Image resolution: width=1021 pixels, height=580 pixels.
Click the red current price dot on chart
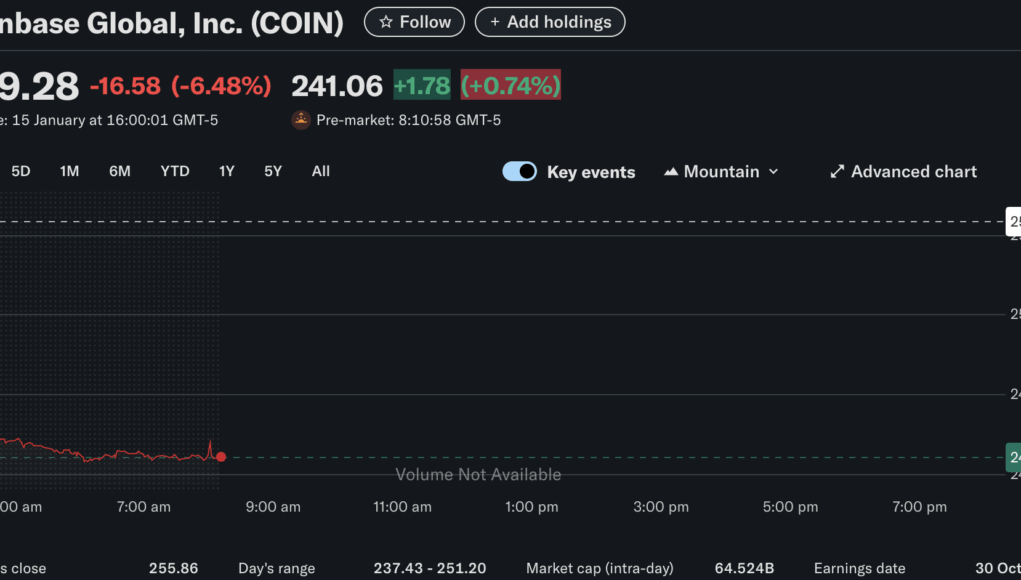pos(221,457)
